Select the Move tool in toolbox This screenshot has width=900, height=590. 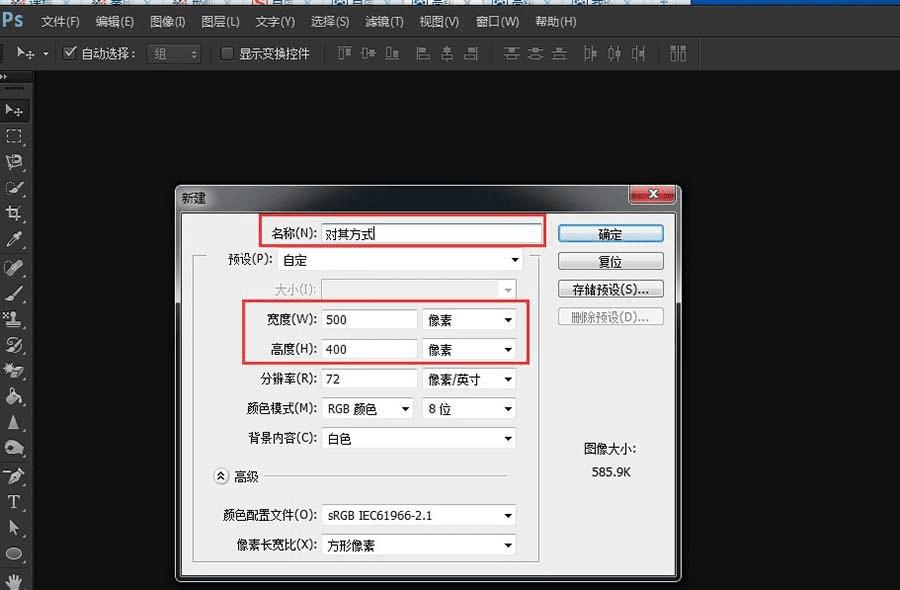14,110
